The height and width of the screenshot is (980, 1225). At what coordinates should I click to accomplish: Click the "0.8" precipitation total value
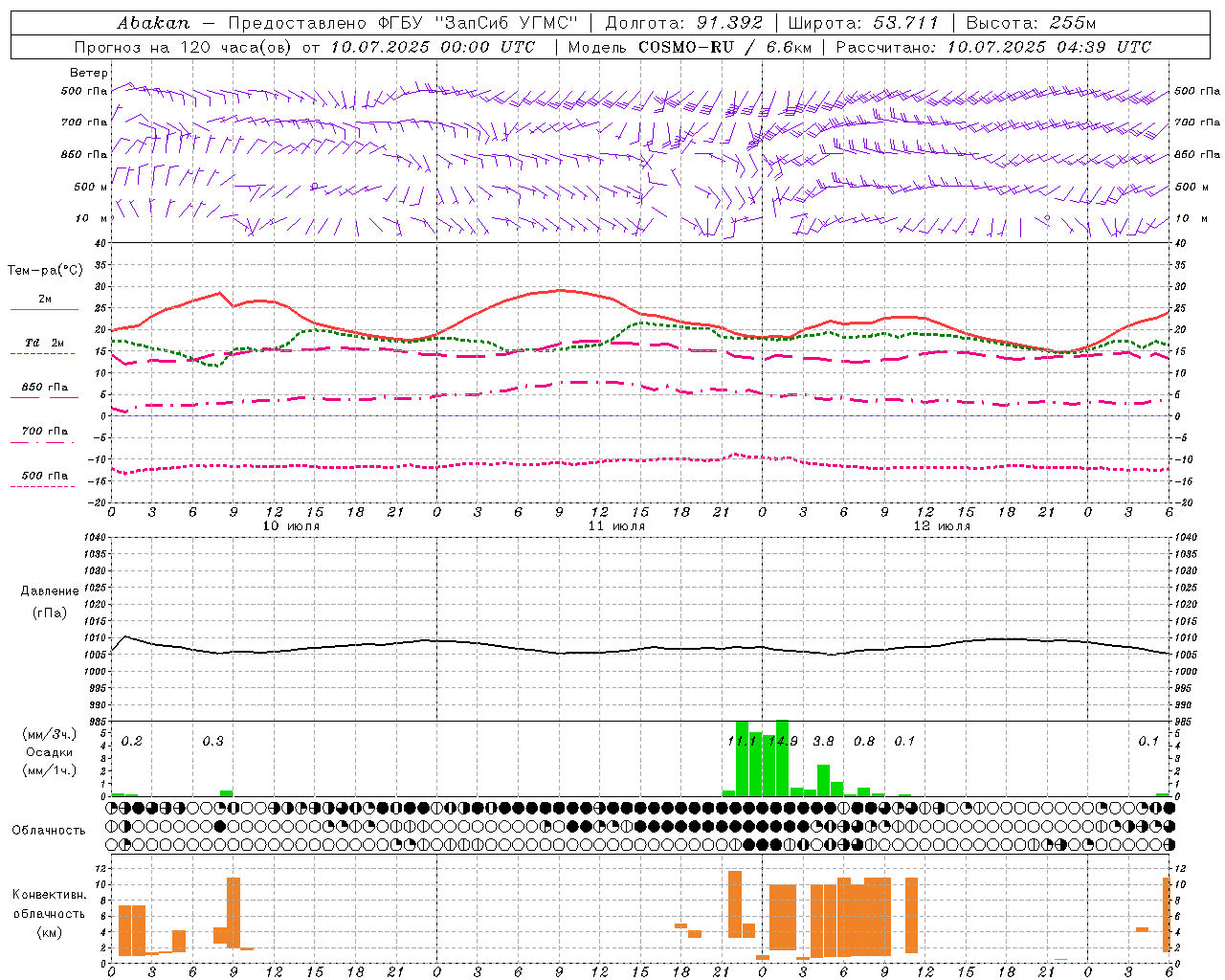pyautogui.click(x=864, y=741)
